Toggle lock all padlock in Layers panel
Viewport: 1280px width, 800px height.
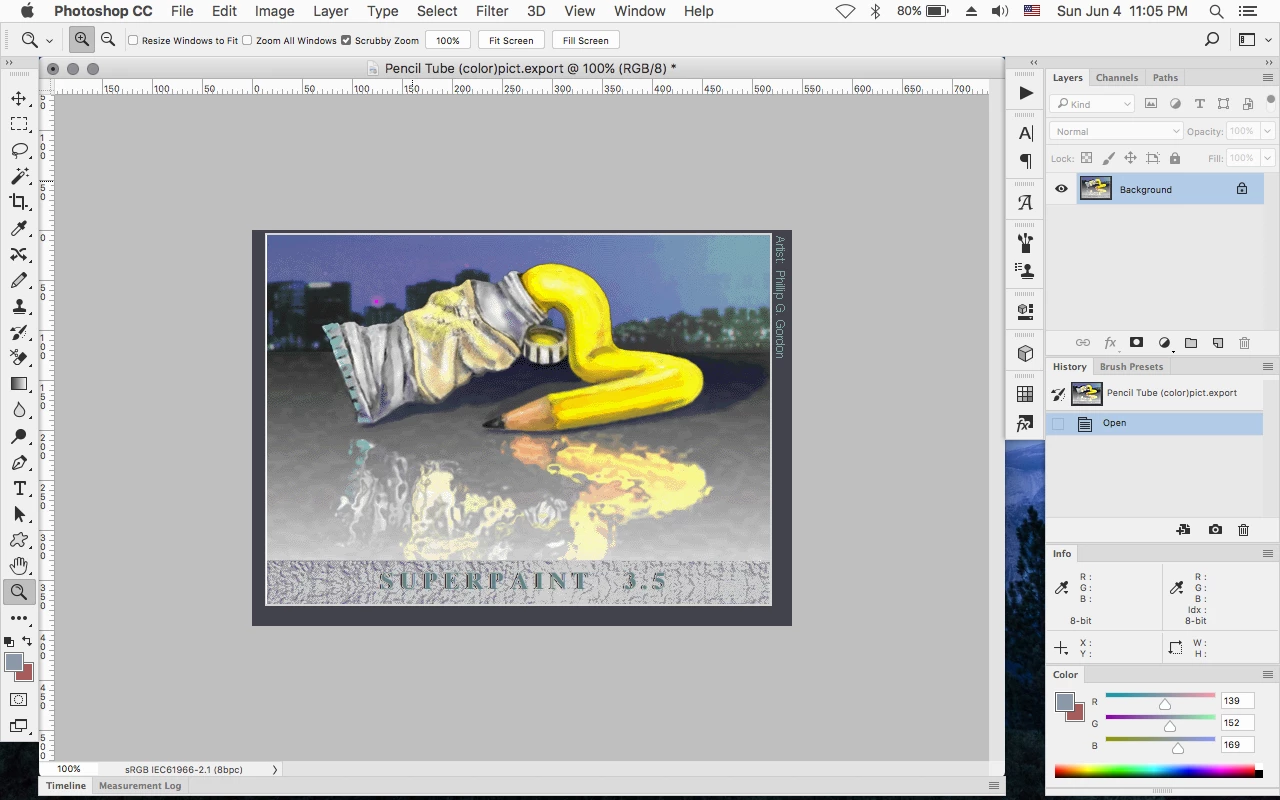[1175, 158]
